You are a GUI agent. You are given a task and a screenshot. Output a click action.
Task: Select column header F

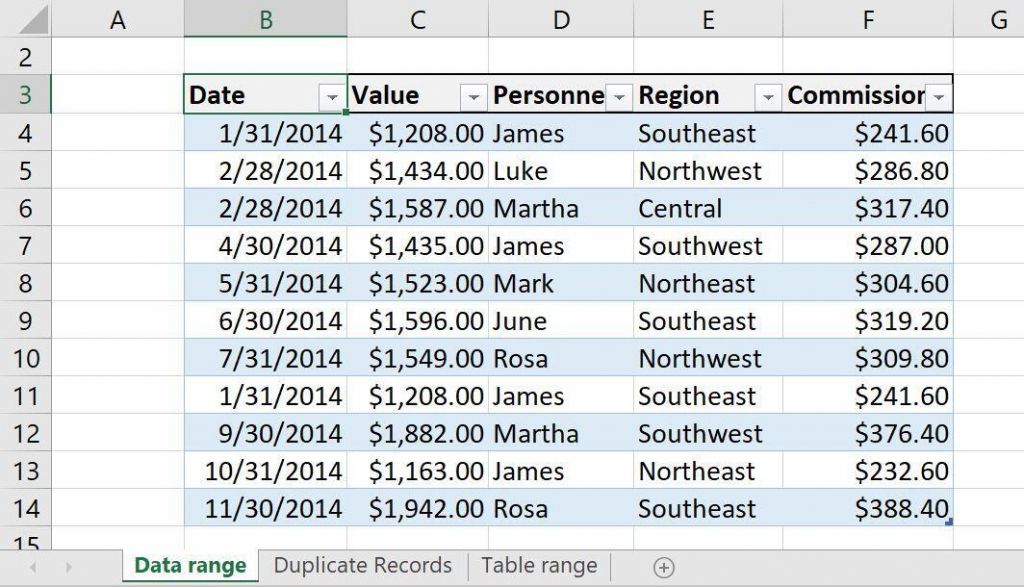click(x=866, y=18)
